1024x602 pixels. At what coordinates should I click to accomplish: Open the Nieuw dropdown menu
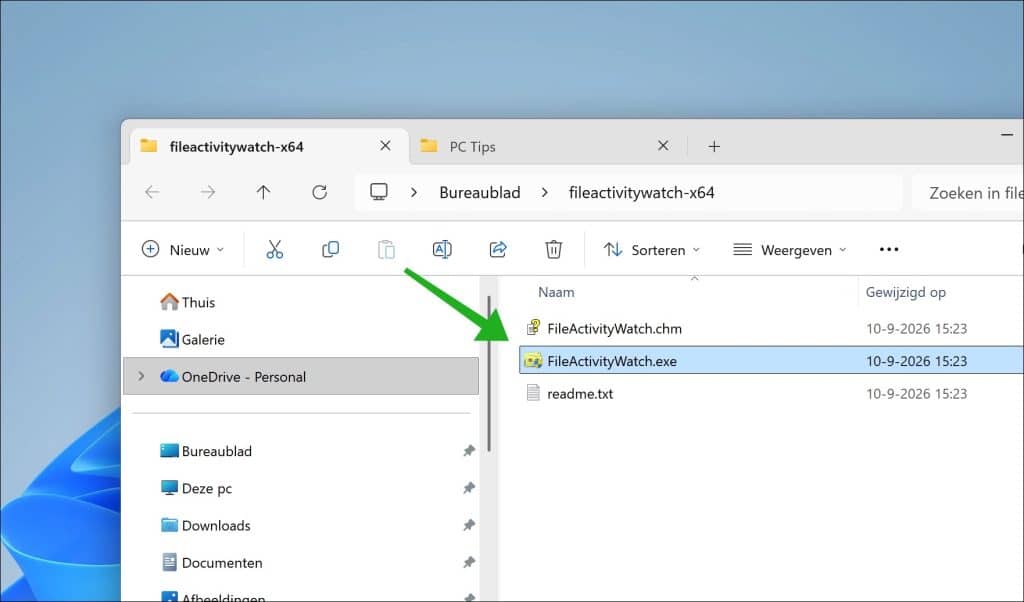tap(184, 249)
